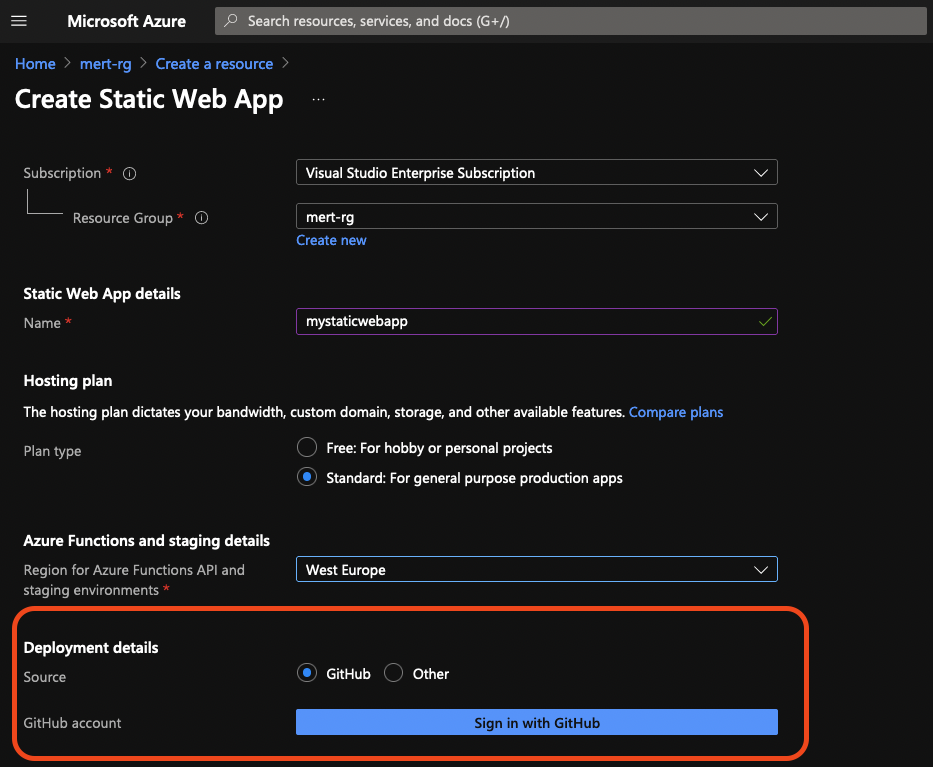This screenshot has width=933, height=767.
Task: Click the Microsoft Azure portal title
Action: tap(126, 21)
